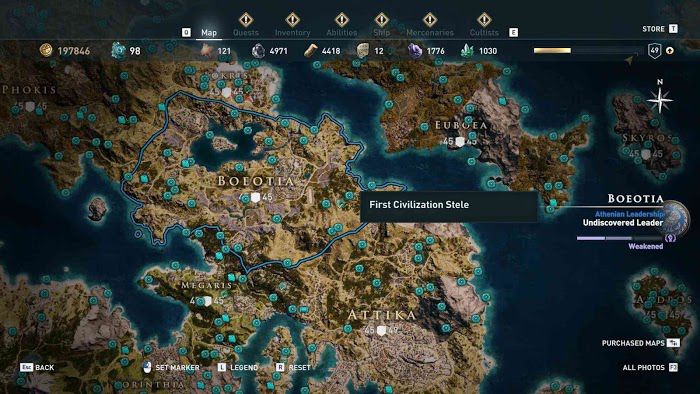Image resolution: width=700 pixels, height=394 pixels.
Task: Reset the map view
Action: click(x=293, y=367)
